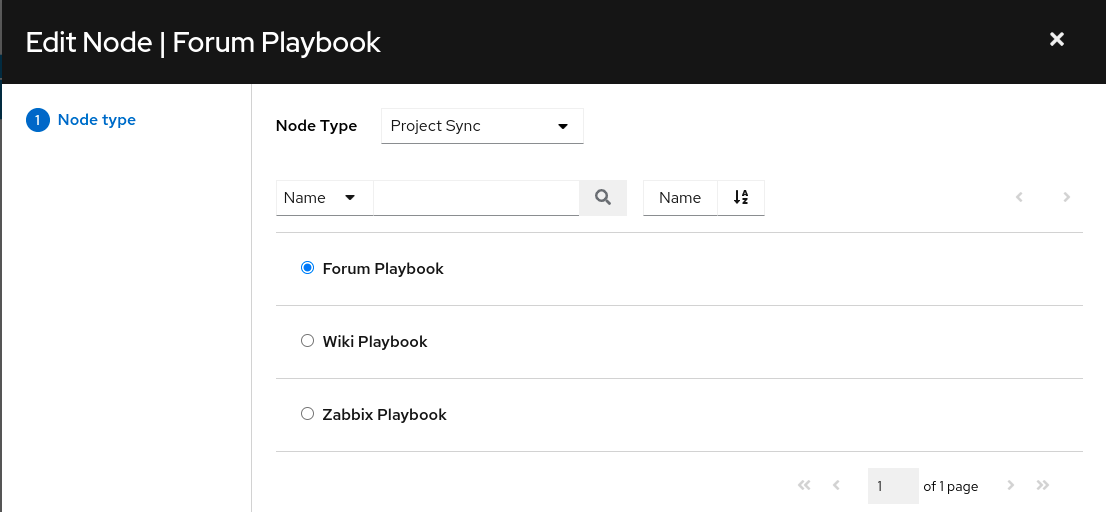Go to next page in bottom pagination
Screen dimensions: 1106x512
click(x=1011, y=486)
